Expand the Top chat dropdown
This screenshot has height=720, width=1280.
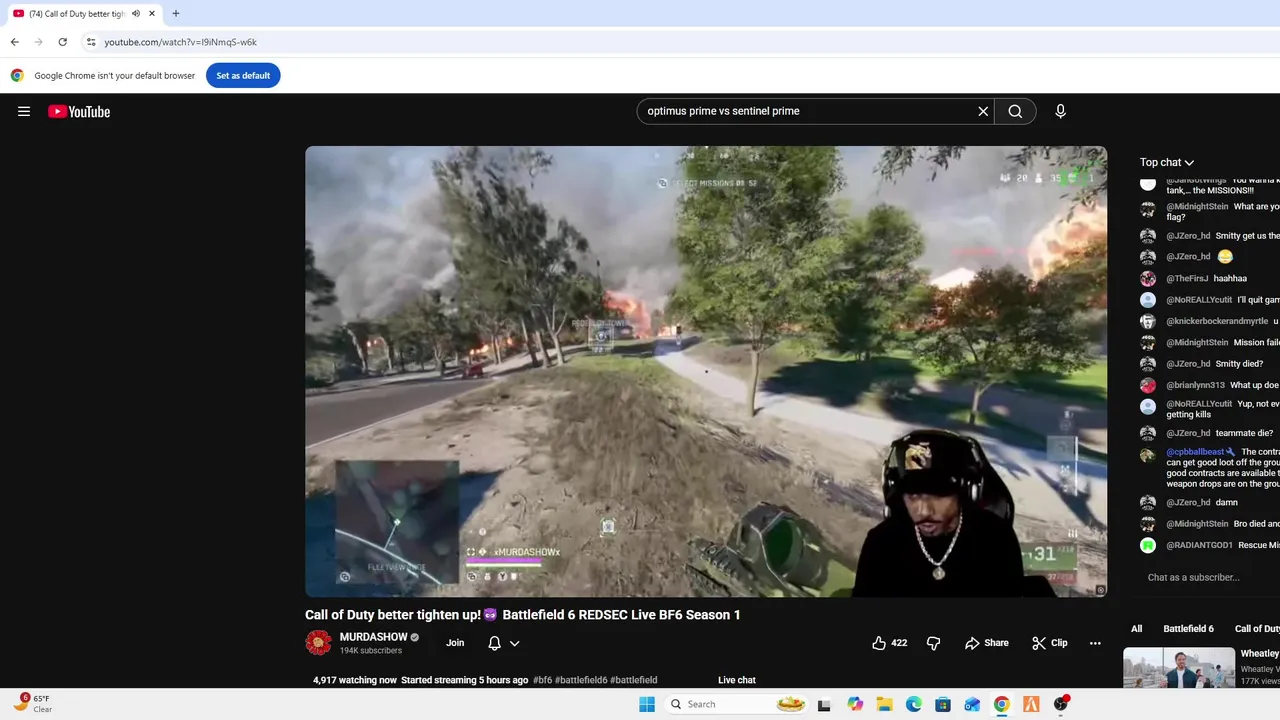click(1167, 162)
